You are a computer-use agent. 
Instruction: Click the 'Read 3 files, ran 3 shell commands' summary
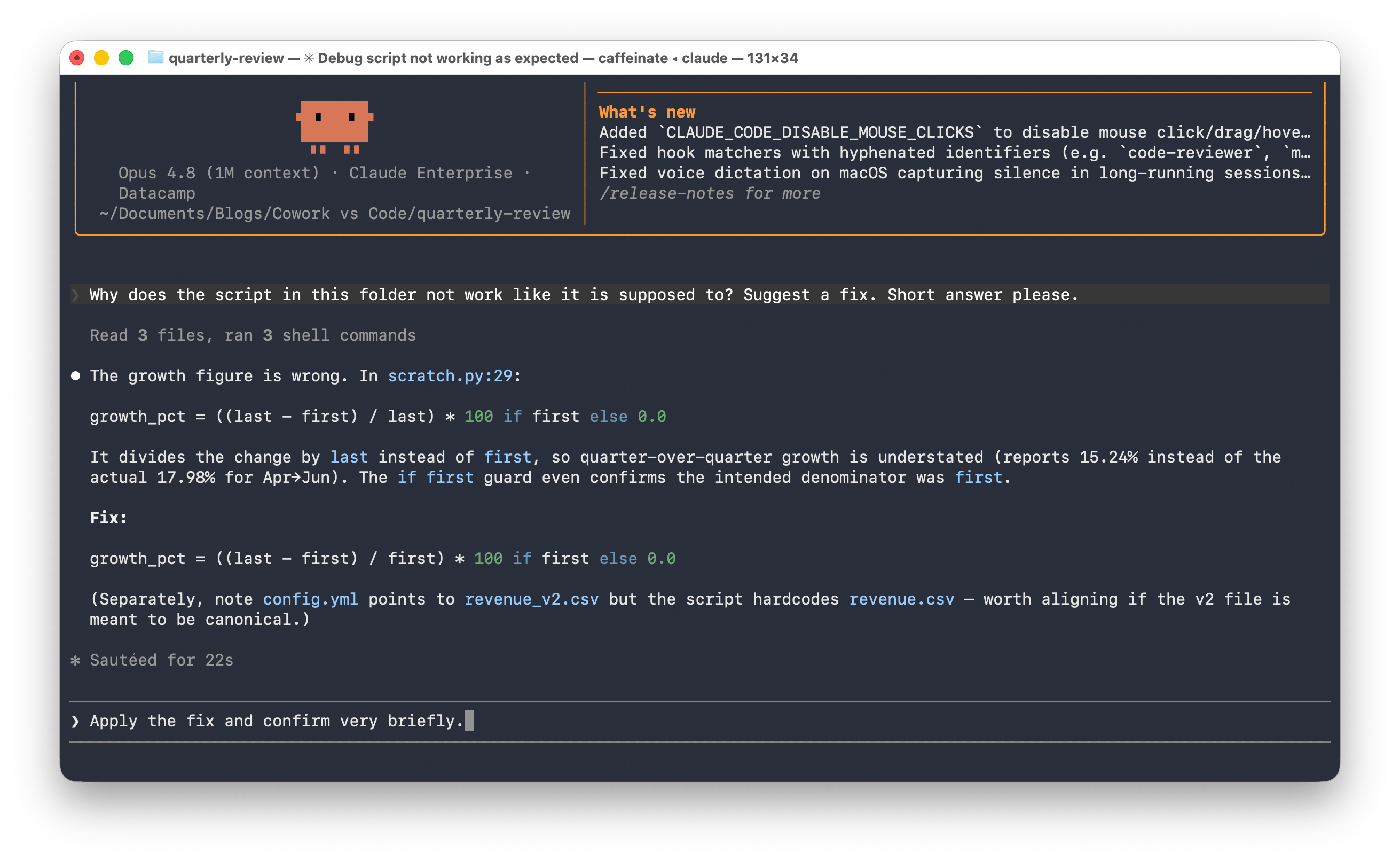[253, 335]
